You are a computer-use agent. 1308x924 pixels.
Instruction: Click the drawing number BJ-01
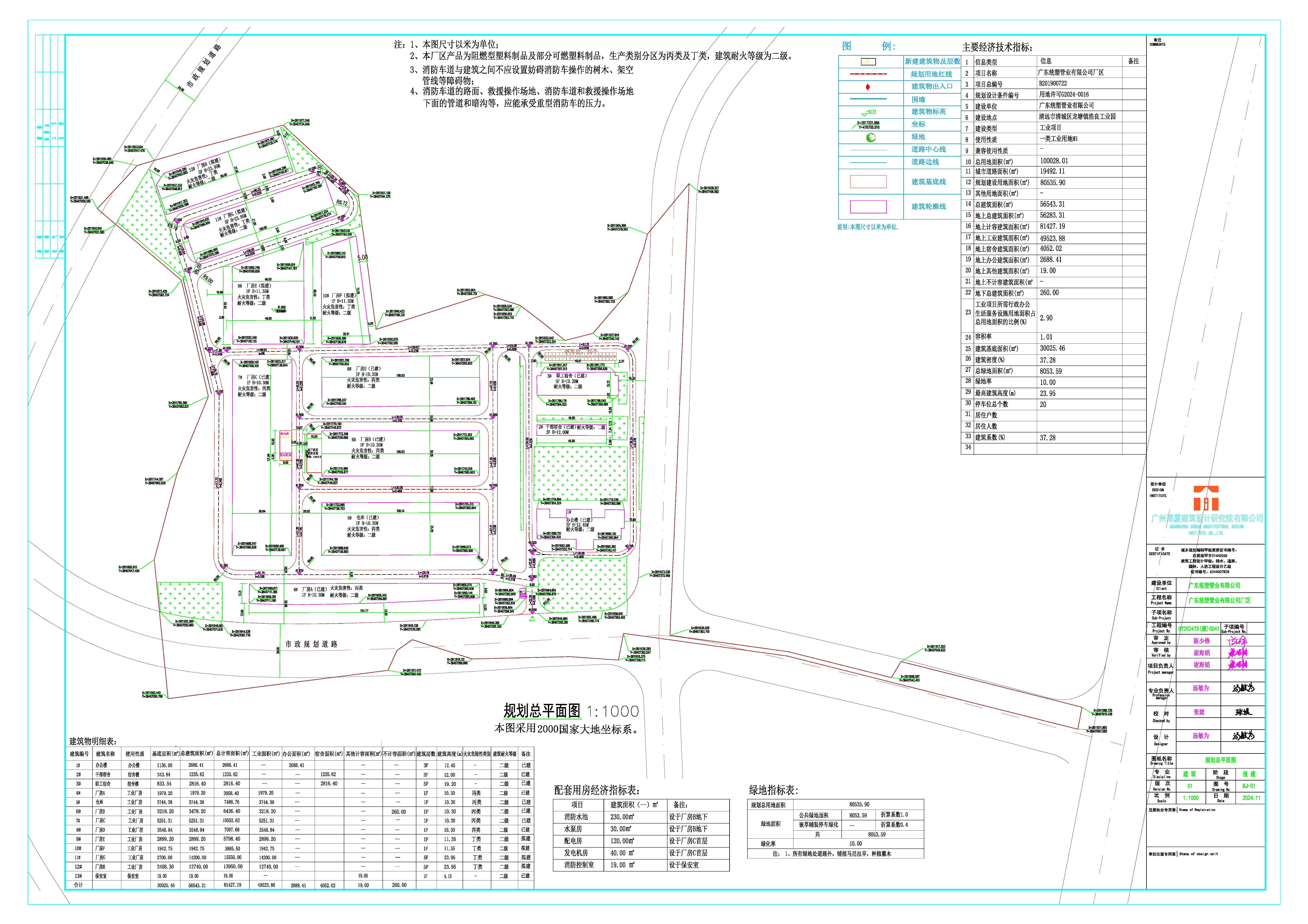(1249, 786)
